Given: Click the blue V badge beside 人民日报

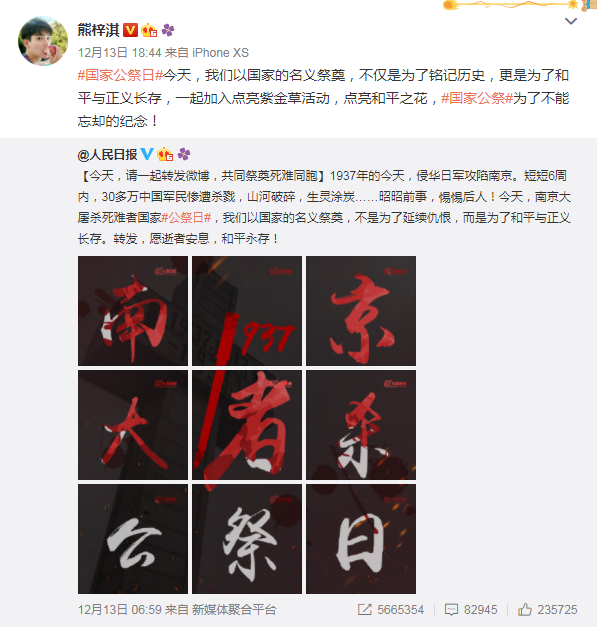Looking at the screenshot, I should click(x=147, y=154).
